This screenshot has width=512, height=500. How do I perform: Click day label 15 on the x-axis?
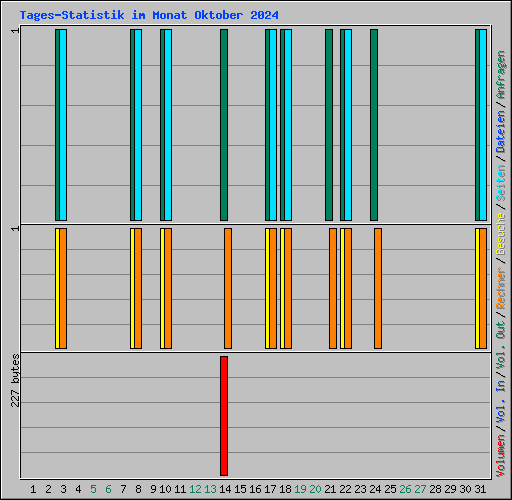click(240, 489)
